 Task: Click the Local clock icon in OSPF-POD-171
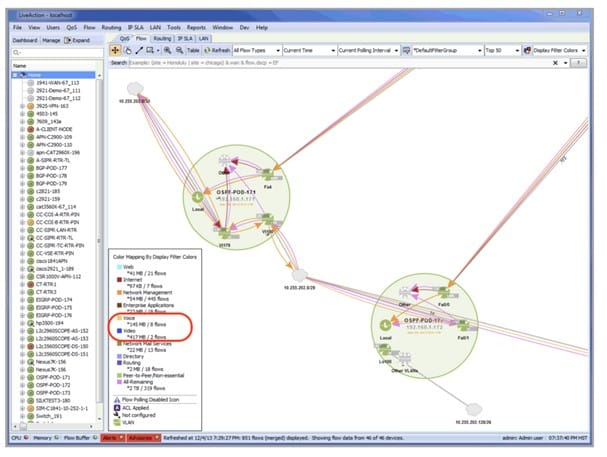pyautogui.click(x=197, y=197)
